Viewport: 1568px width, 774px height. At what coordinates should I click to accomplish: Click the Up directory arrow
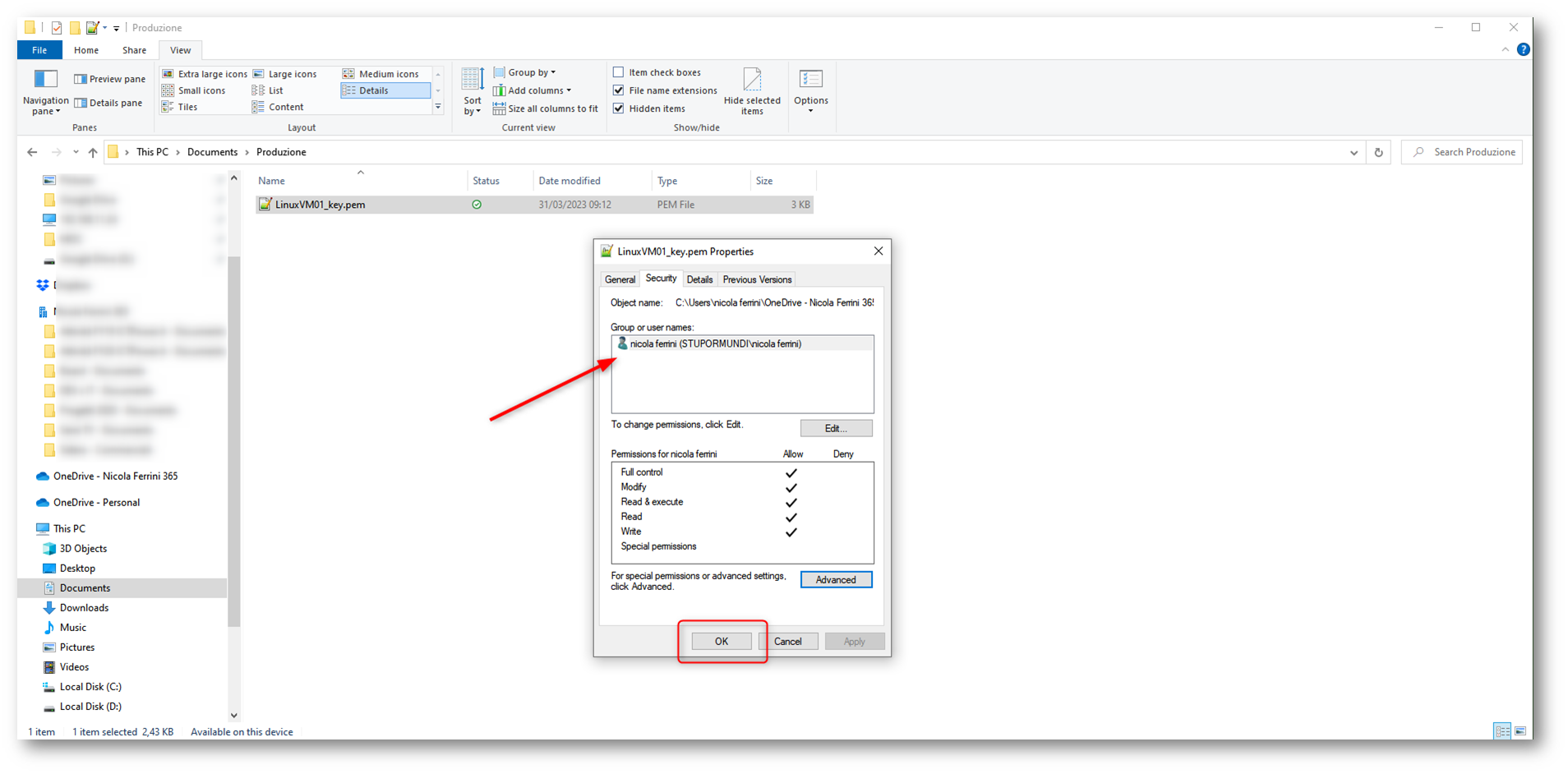click(x=93, y=152)
